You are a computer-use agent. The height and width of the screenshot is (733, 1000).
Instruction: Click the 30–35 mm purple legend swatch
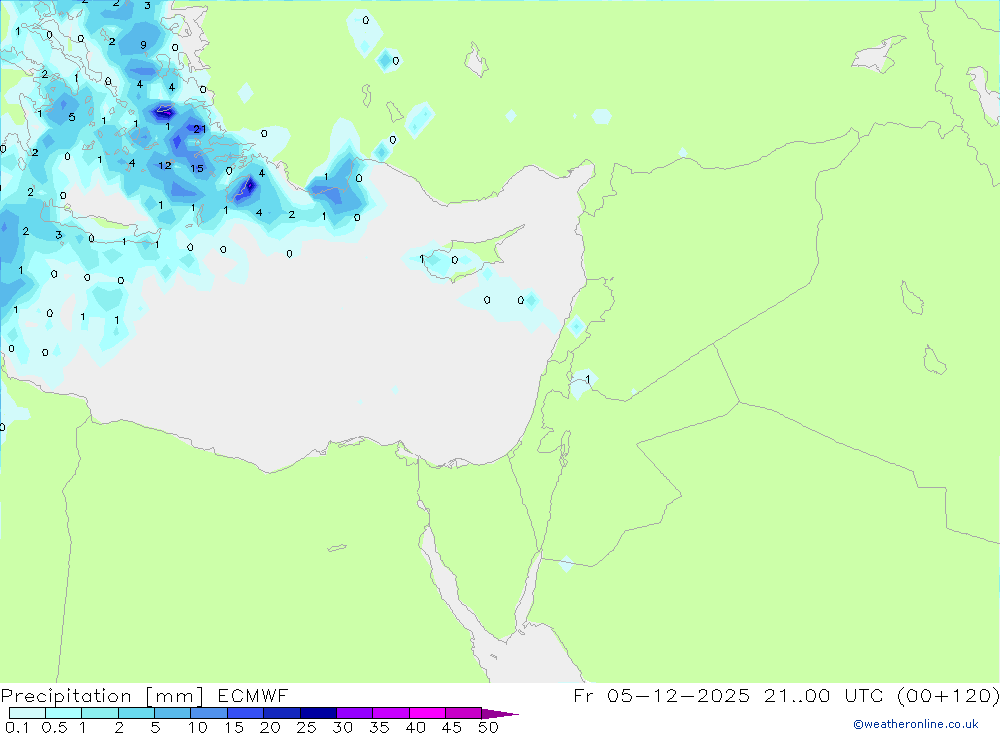coord(354,713)
